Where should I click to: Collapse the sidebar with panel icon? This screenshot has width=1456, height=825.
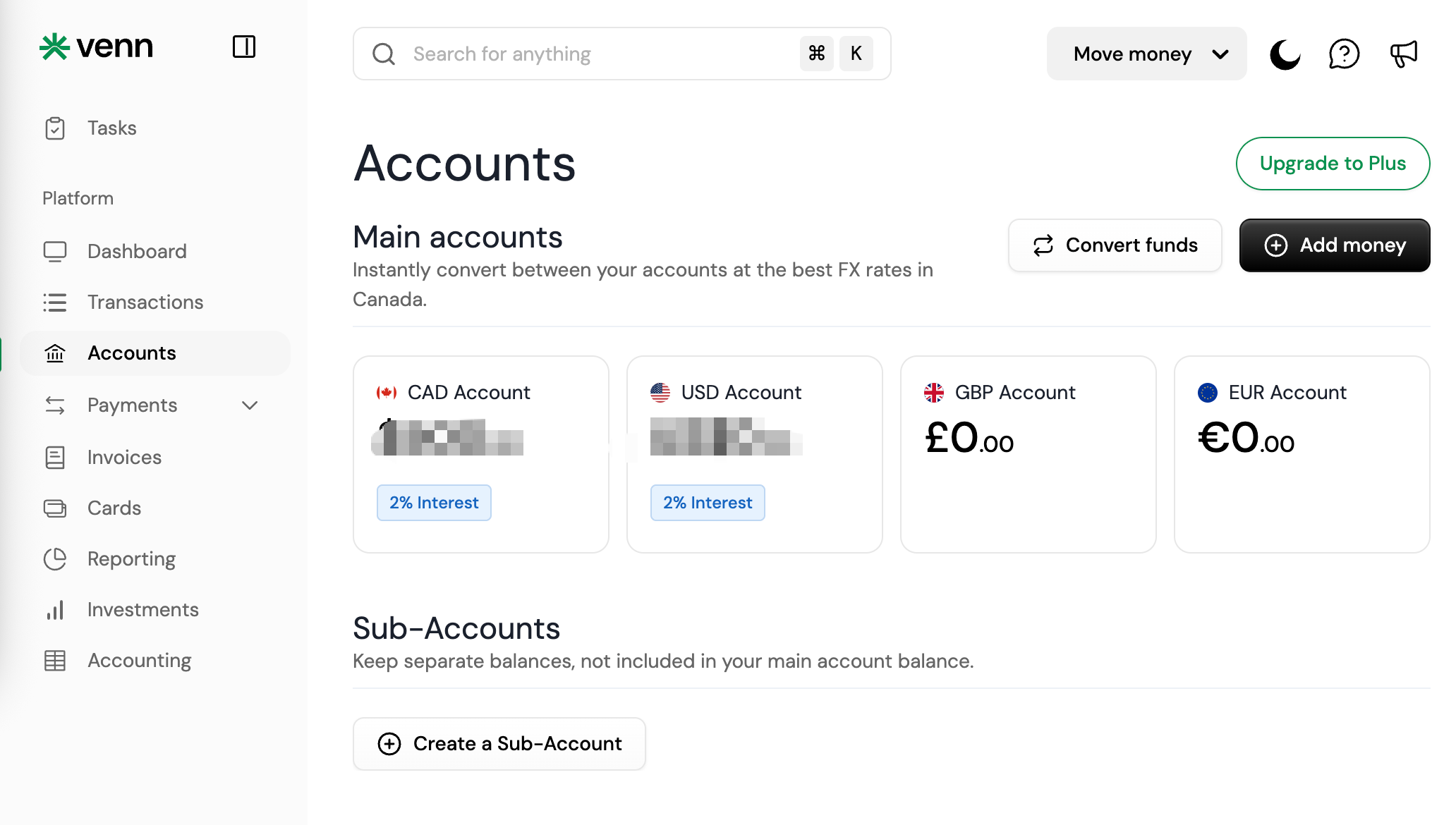tap(244, 47)
